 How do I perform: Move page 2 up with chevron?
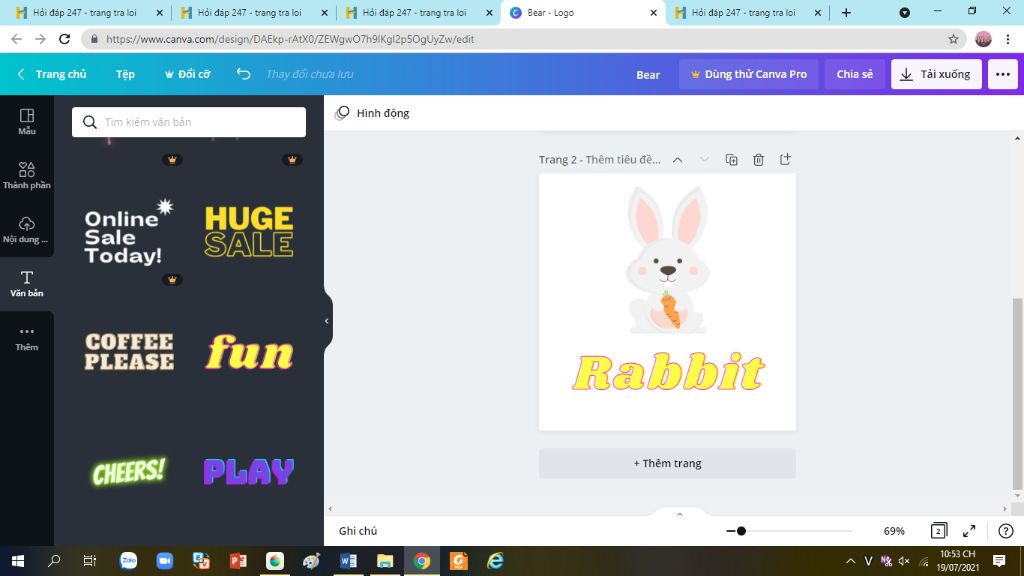pyautogui.click(x=678, y=159)
